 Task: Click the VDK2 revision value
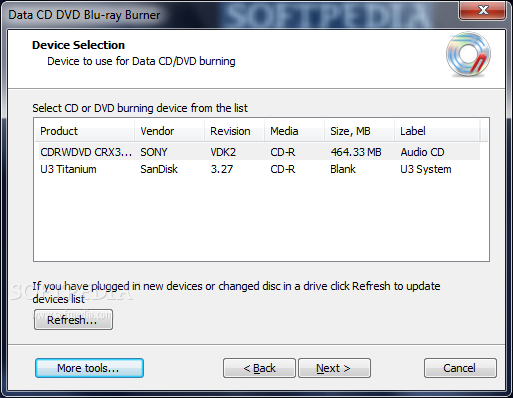(223, 152)
